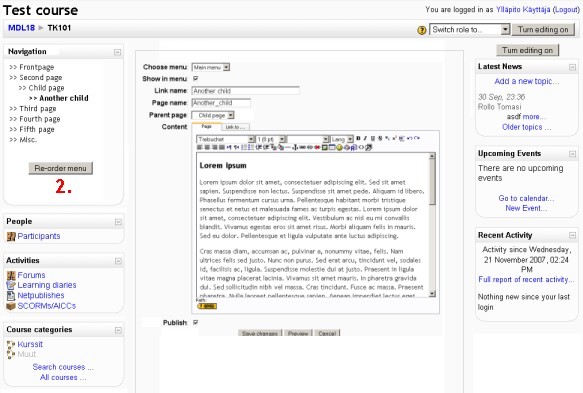Center-align text in the editor
The image size is (583, 393).
(207, 148)
